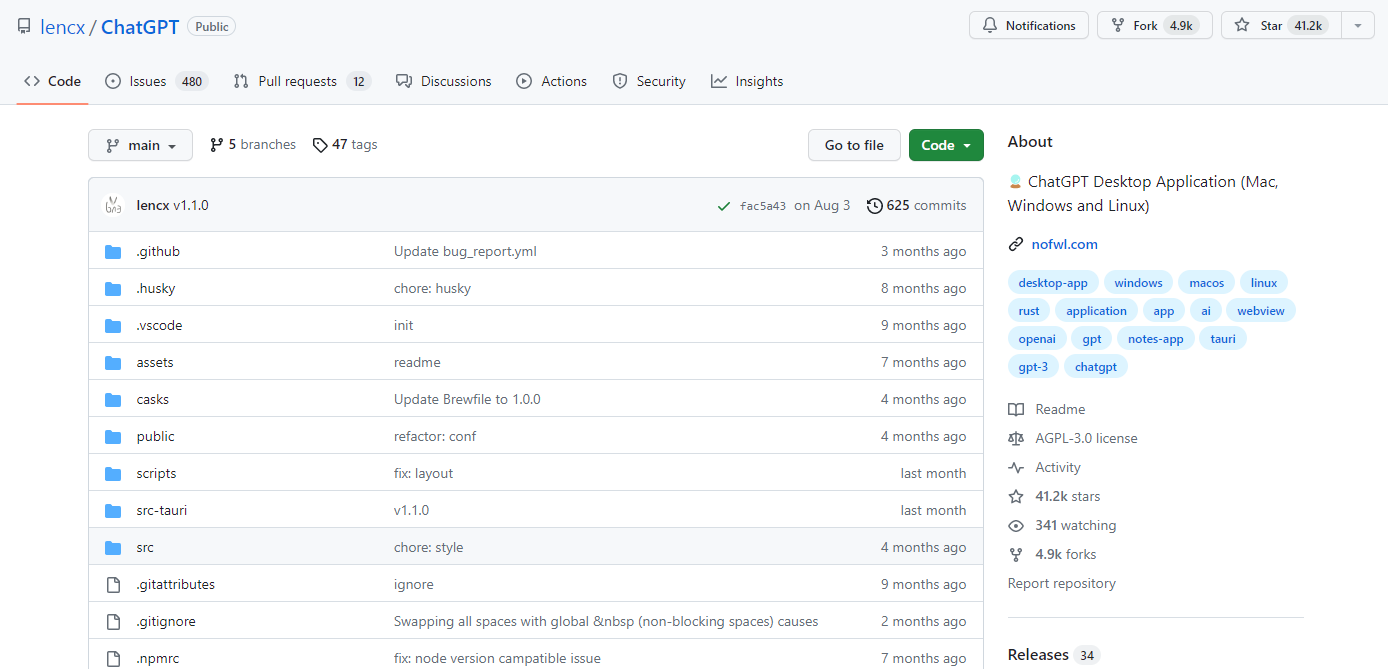Viewport: 1388px width, 669px height.
Task: Click the eye icon beside 341 watching
Action: coord(1016,526)
